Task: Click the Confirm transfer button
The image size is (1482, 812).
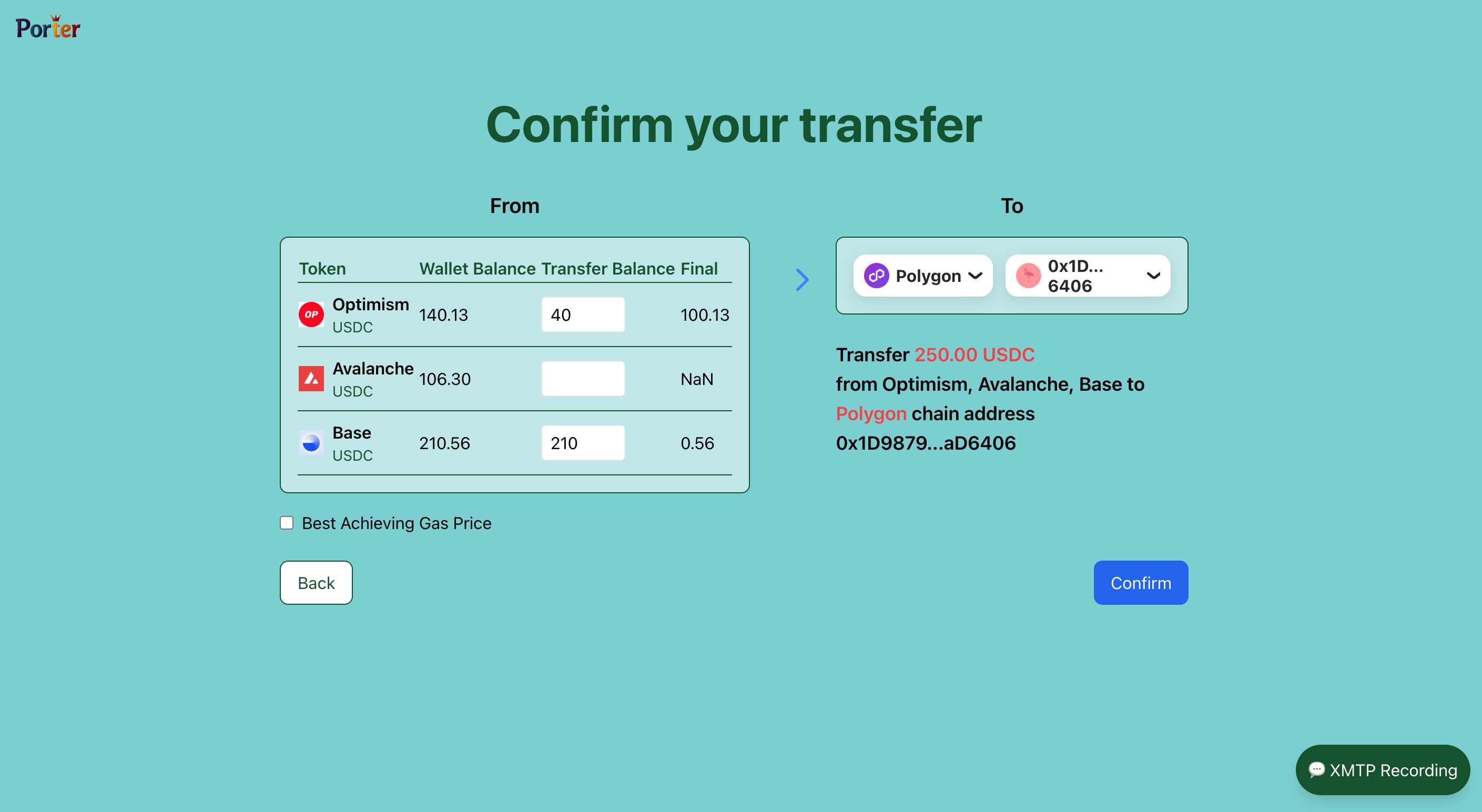Action: tap(1141, 582)
